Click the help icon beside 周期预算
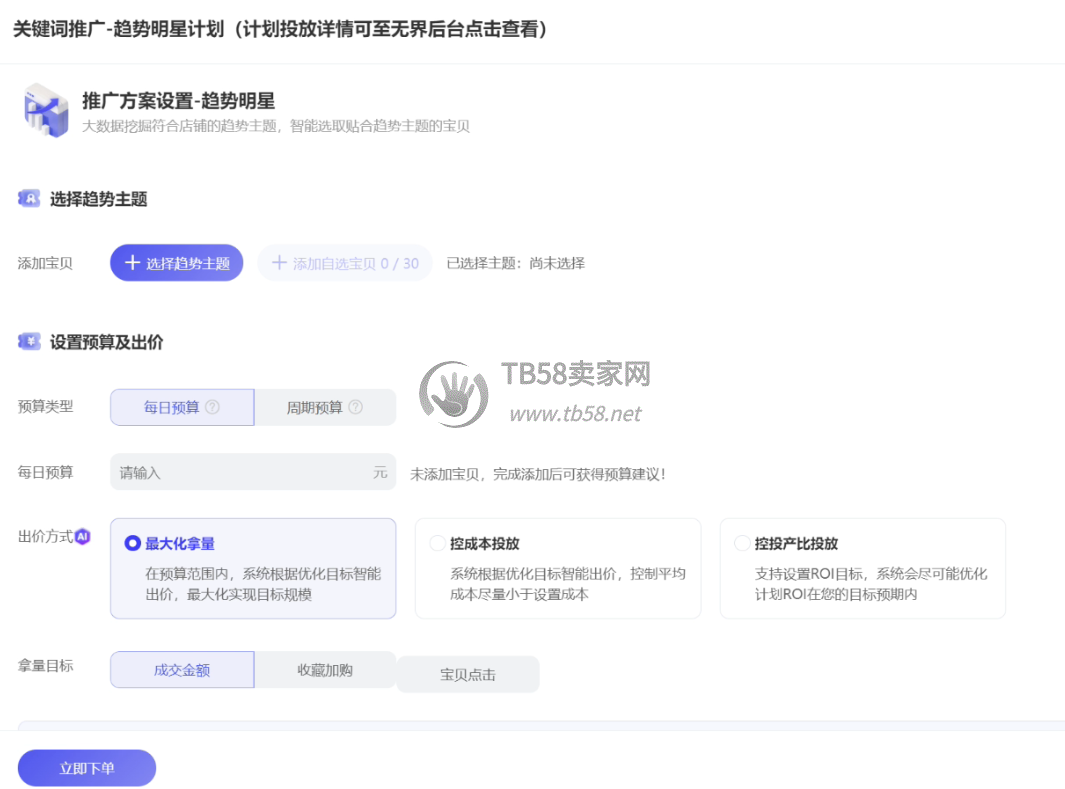 tap(355, 408)
